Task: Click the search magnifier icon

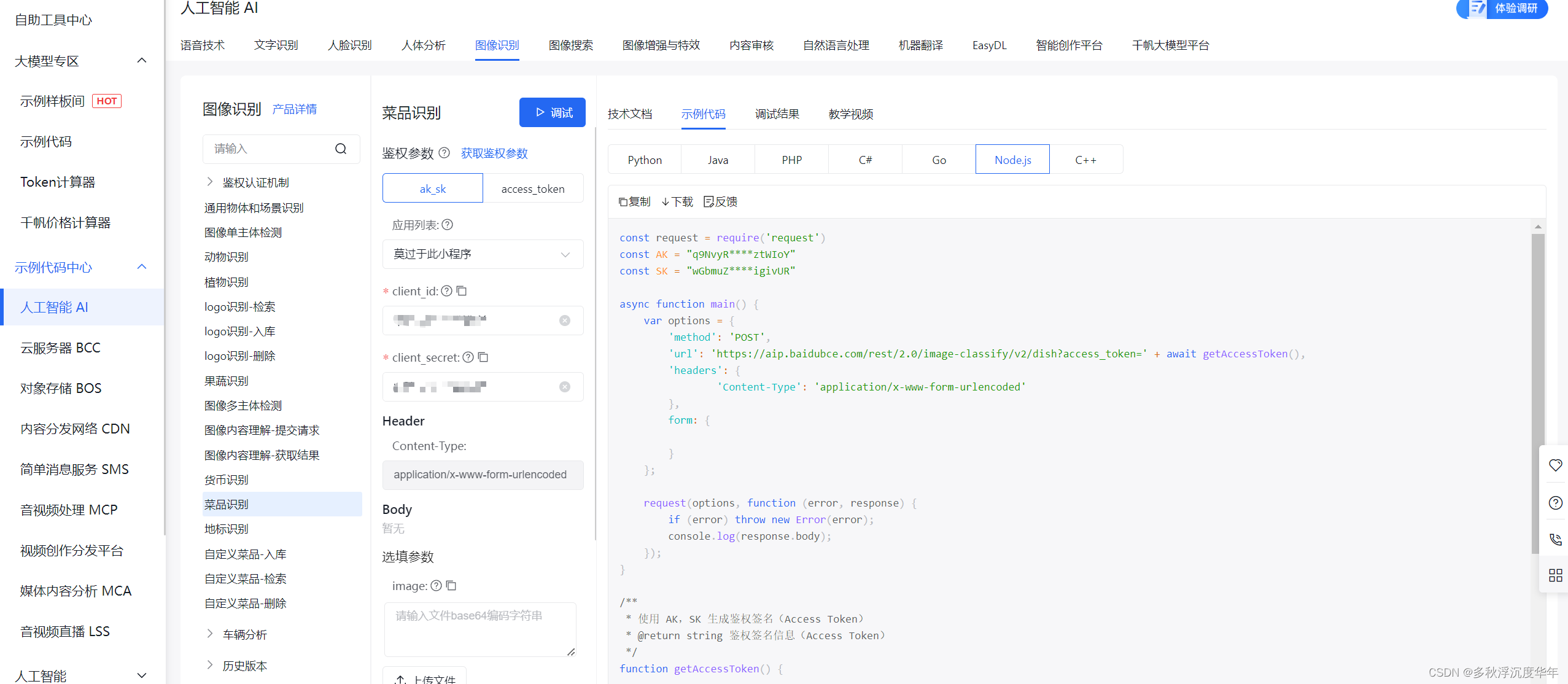Action: pyautogui.click(x=341, y=149)
